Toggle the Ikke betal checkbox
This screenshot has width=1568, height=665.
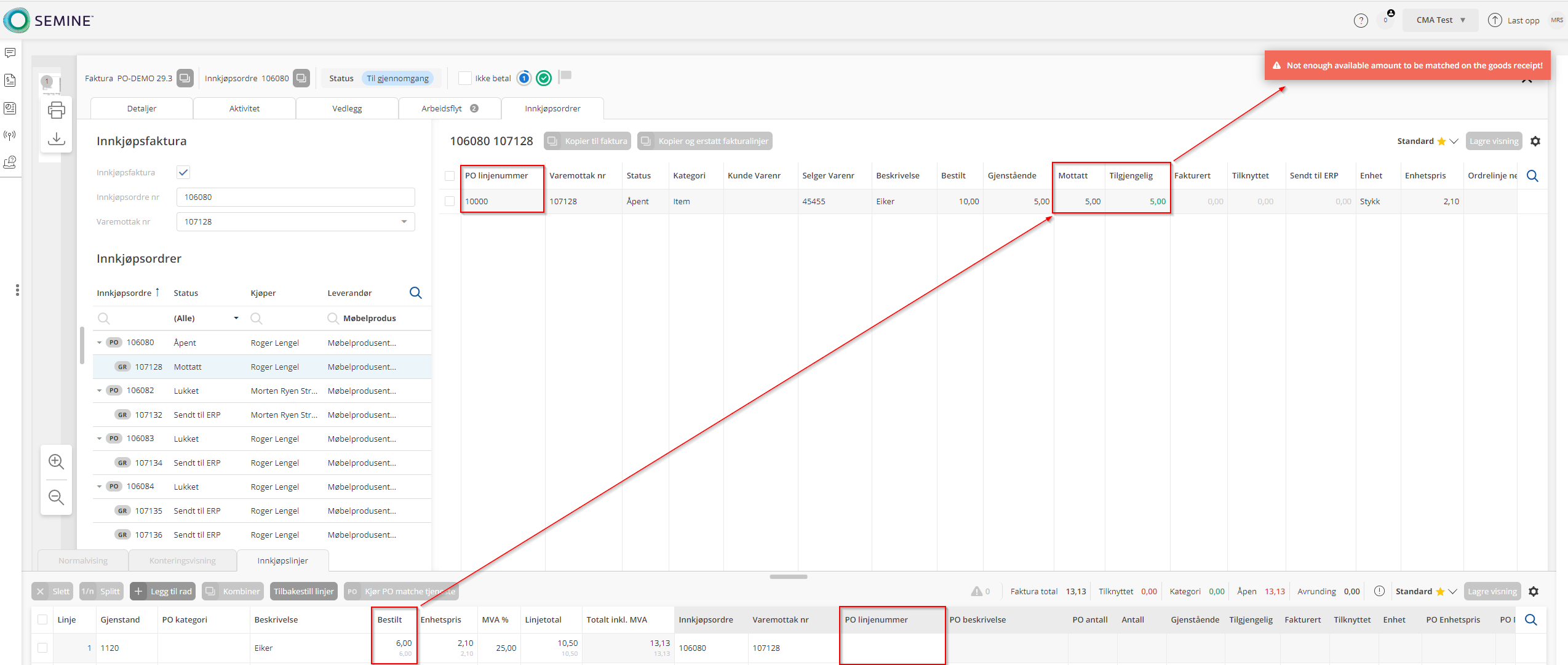point(465,78)
